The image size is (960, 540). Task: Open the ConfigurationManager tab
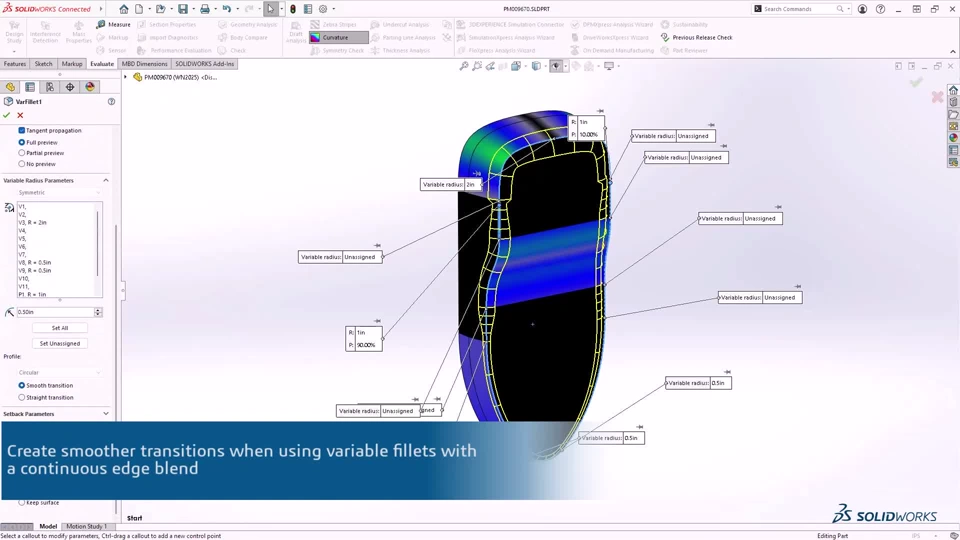tap(50, 87)
